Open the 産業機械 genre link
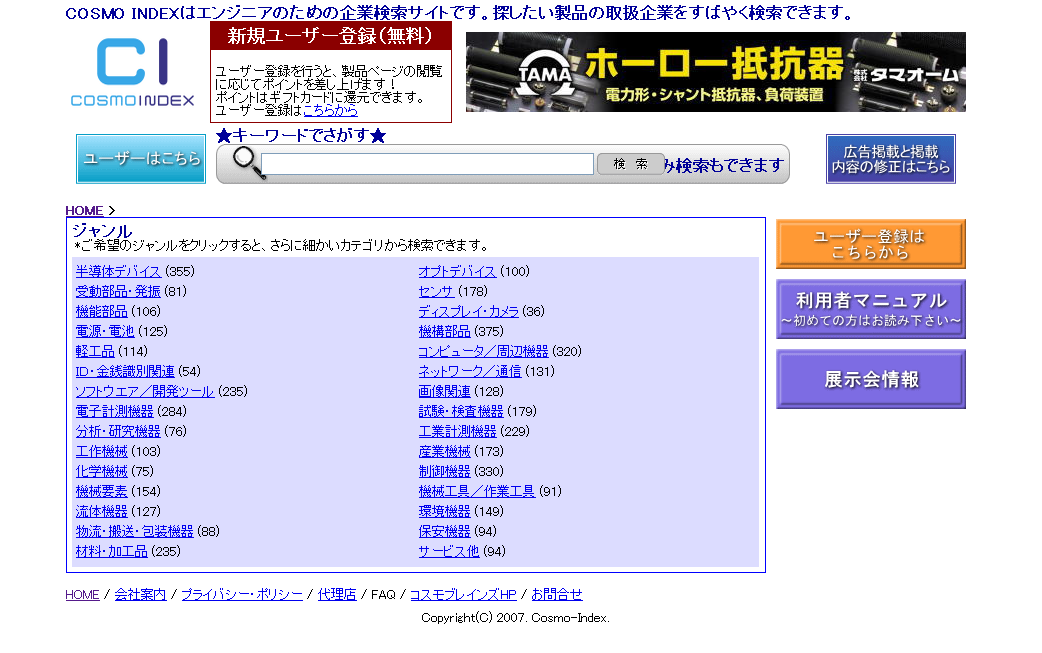 coord(444,451)
